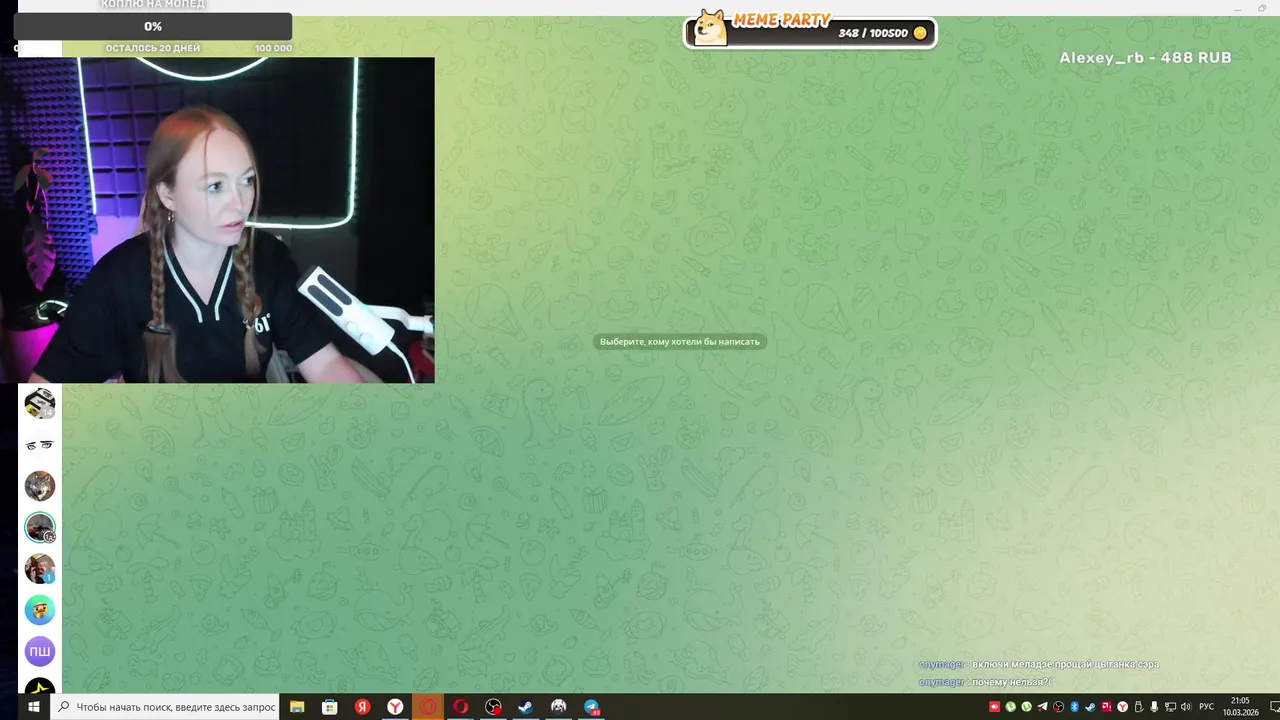
Task: Switch to the highlighted Opera taskbar window
Action: pyautogui.click(x=428, y=707)
